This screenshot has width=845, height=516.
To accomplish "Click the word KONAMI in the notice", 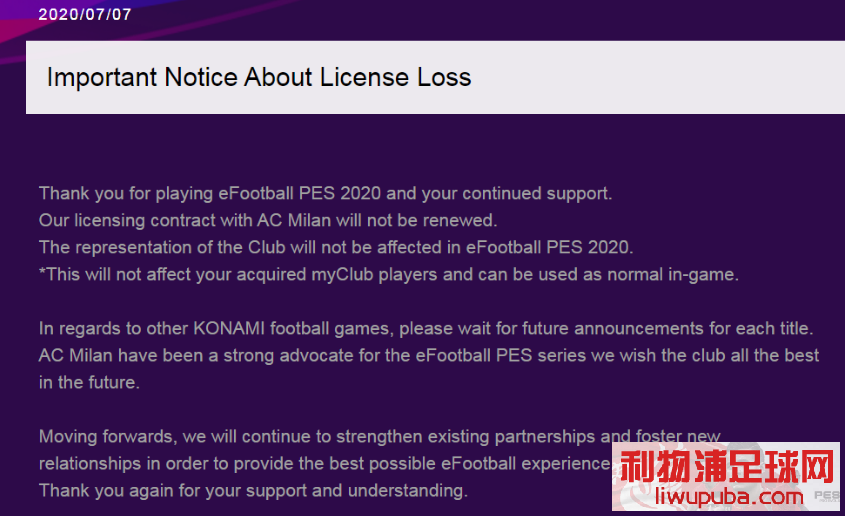I will 229,329.
